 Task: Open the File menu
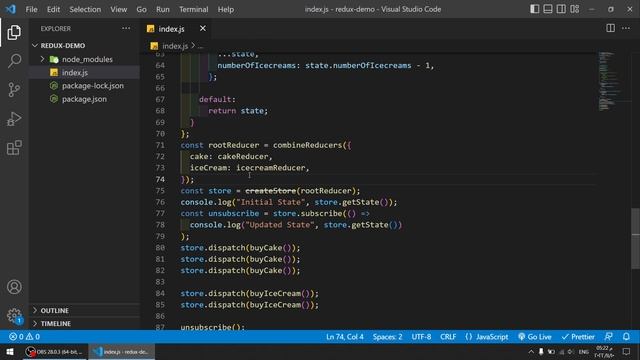(x=31, y=9)
